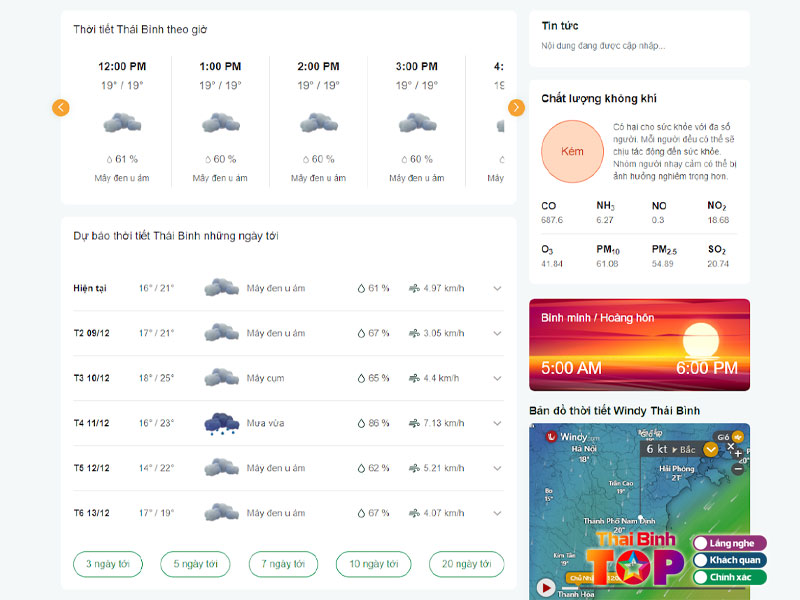Expand the T6 13/12 forecast row

coord(497,513)
